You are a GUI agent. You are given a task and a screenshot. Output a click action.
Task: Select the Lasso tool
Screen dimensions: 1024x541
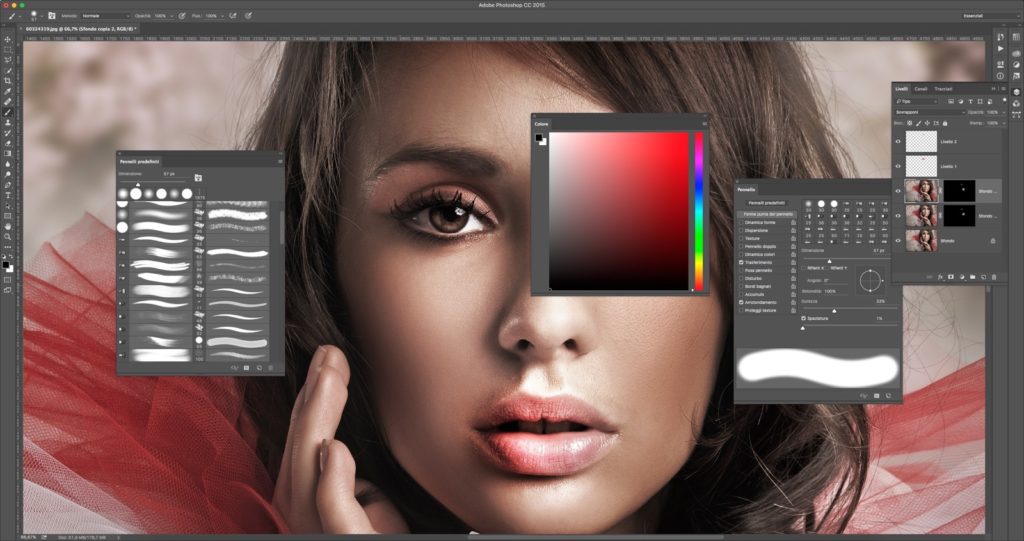tap(8, 60)
